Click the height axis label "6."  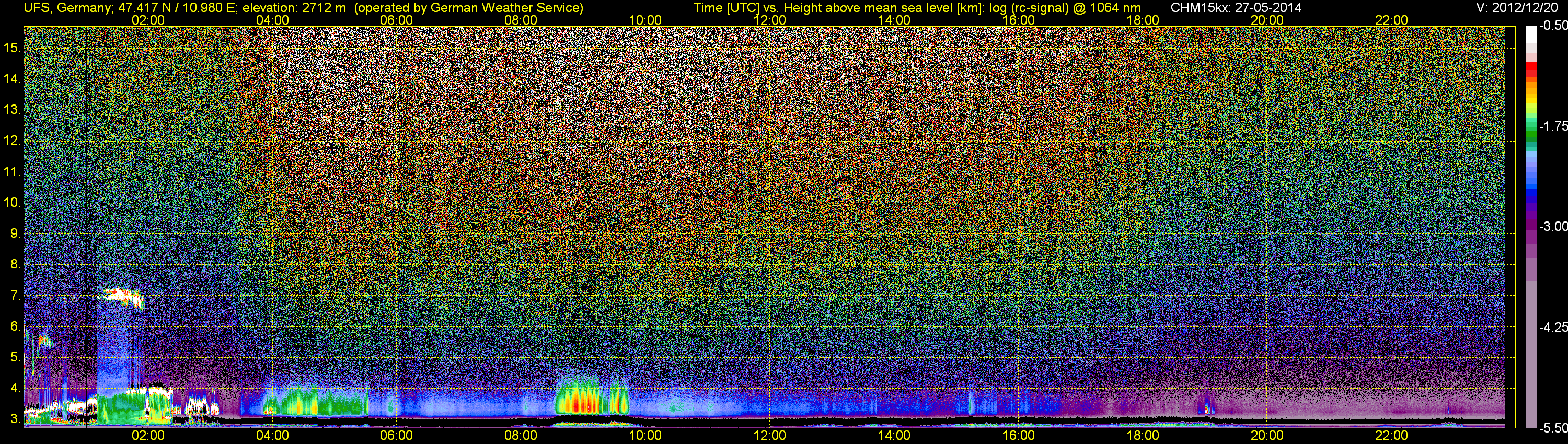pos(15,326)
